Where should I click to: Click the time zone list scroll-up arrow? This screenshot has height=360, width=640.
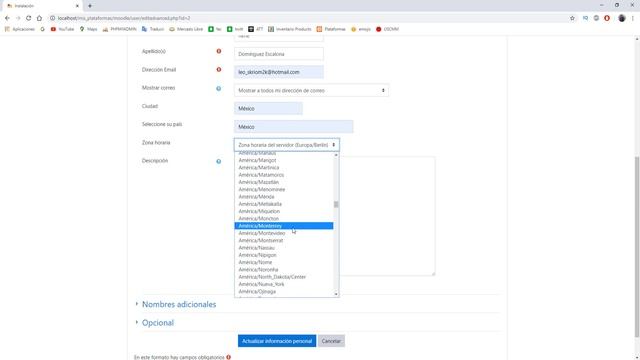click(336, 155)
